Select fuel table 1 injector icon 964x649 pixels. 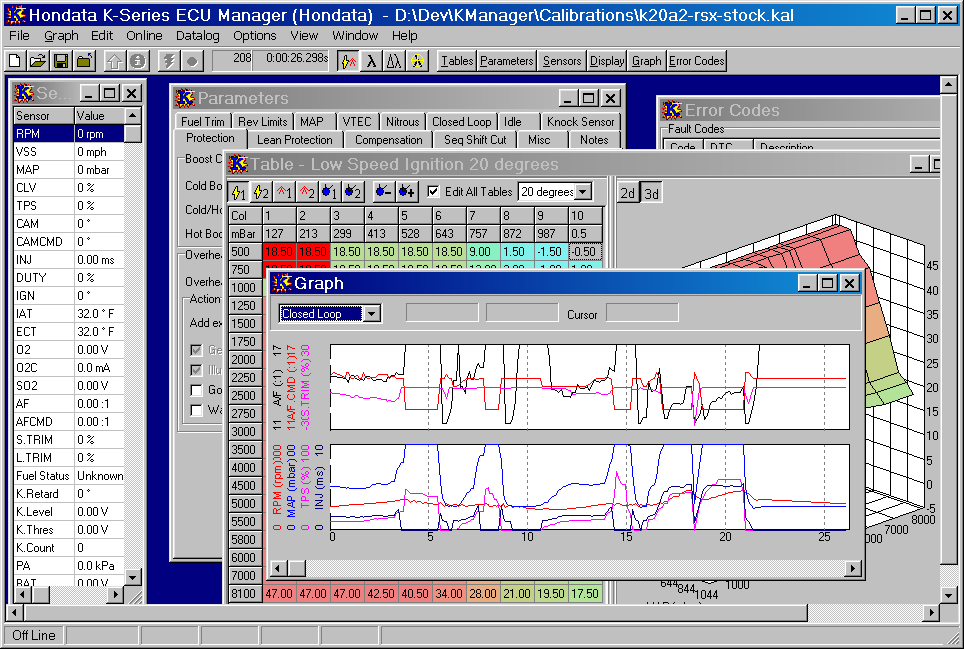pyautogui.click(x=330, y=192)
